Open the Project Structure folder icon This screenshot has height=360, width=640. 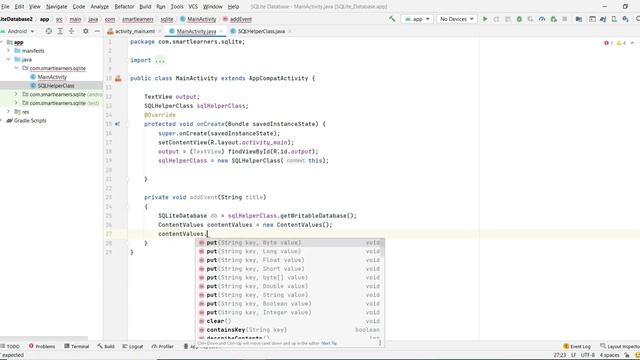click(x=579, y=19)
